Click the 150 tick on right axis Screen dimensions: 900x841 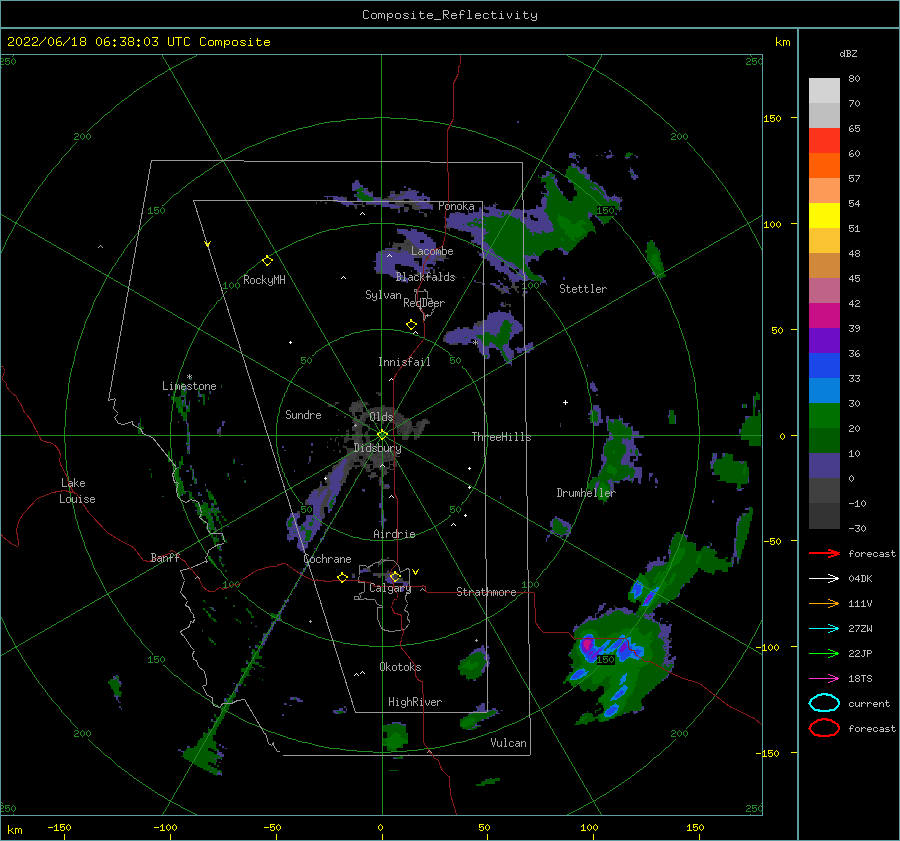click(x=772, y=118)
